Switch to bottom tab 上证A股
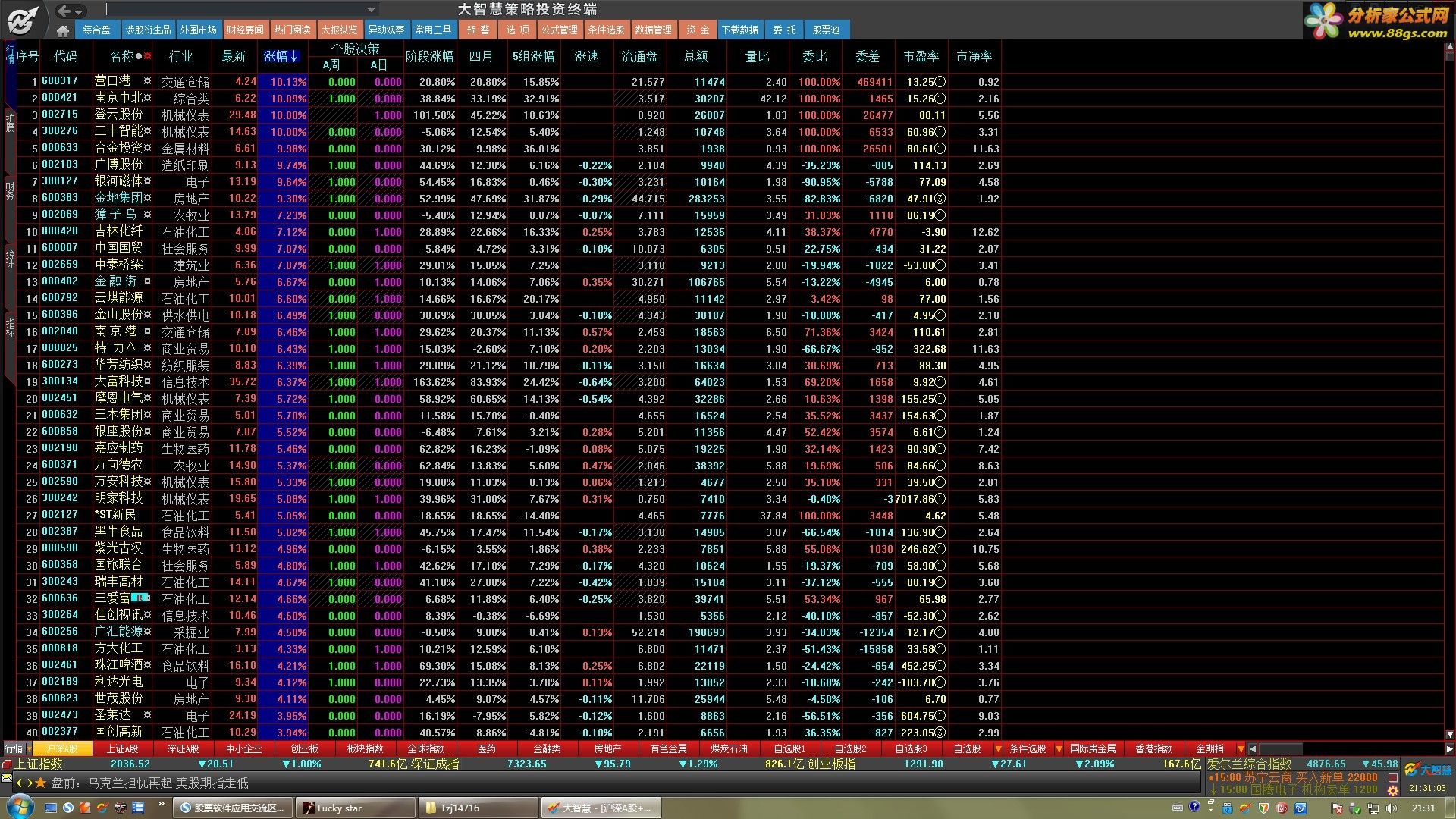The height and width of the screenshot is (819, 1456). click(123, 748)
